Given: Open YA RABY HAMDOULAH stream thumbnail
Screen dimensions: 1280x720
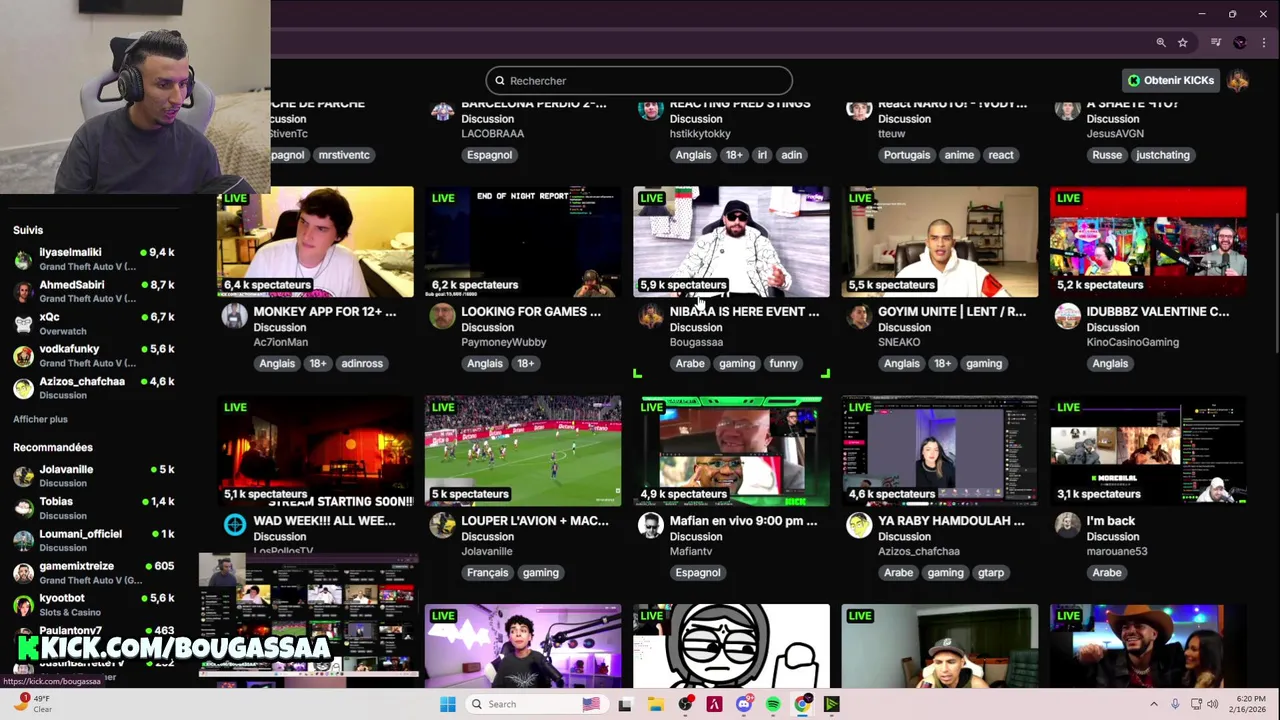Looking at the screenshot, I should click(940, 451).
